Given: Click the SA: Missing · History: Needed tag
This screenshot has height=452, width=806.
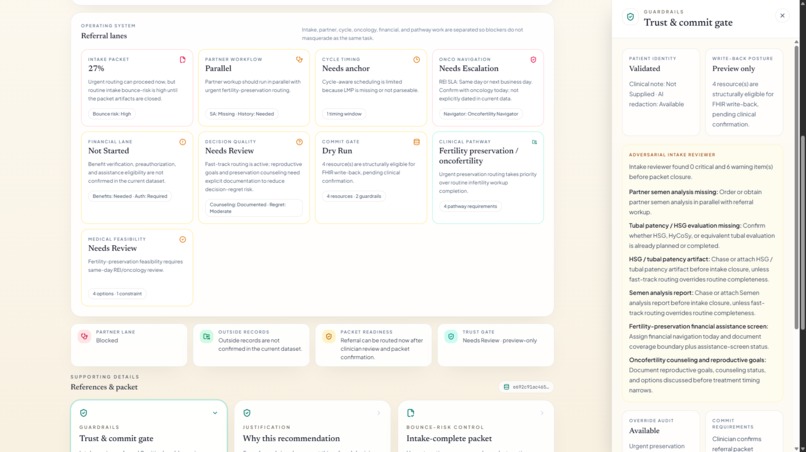Looking at the screenshot, I should (x=242, y=114).
